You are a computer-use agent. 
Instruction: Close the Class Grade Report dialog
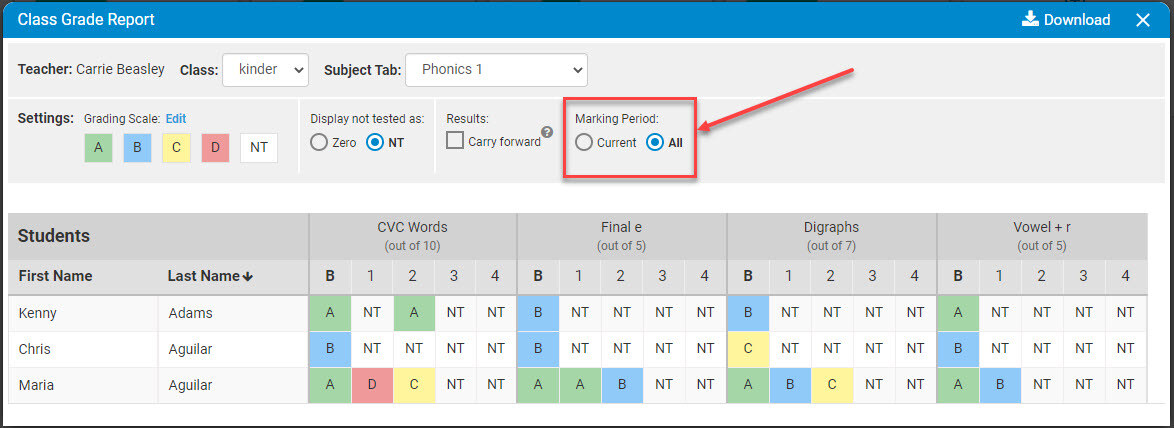click(1143, 20)
